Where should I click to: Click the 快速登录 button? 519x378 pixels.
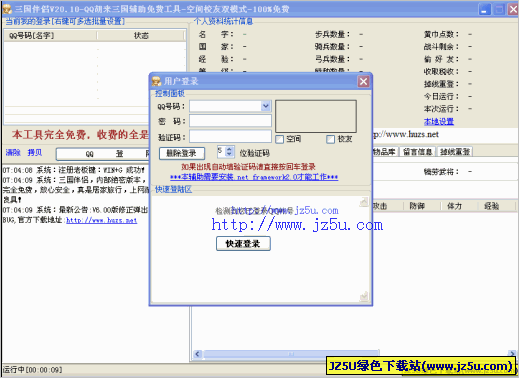click(243, 244)
